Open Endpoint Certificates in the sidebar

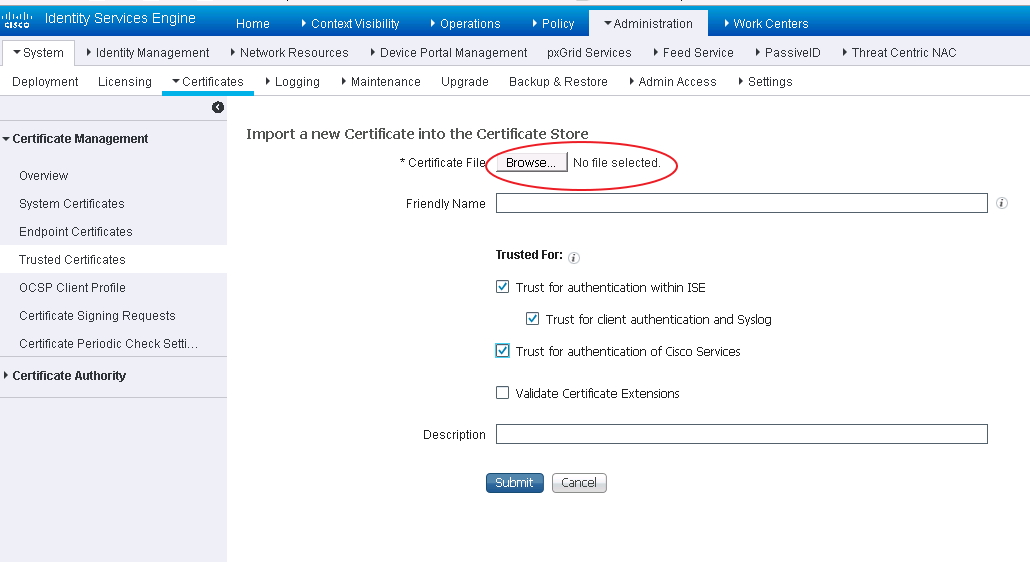[x=76, y=232]
